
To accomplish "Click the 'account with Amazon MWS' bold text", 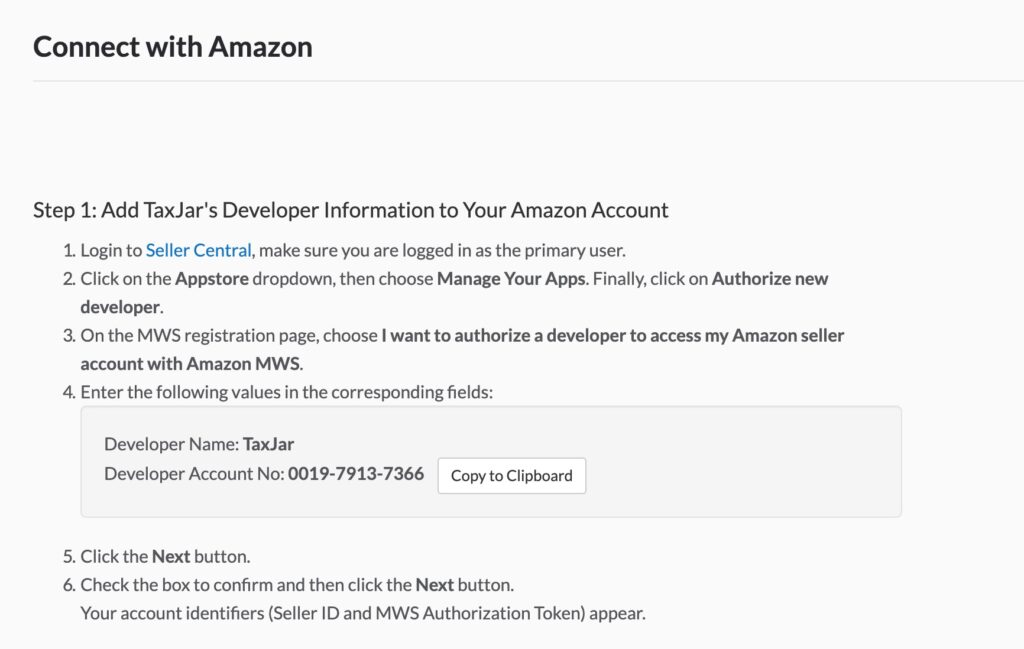I will coord(190,364).
